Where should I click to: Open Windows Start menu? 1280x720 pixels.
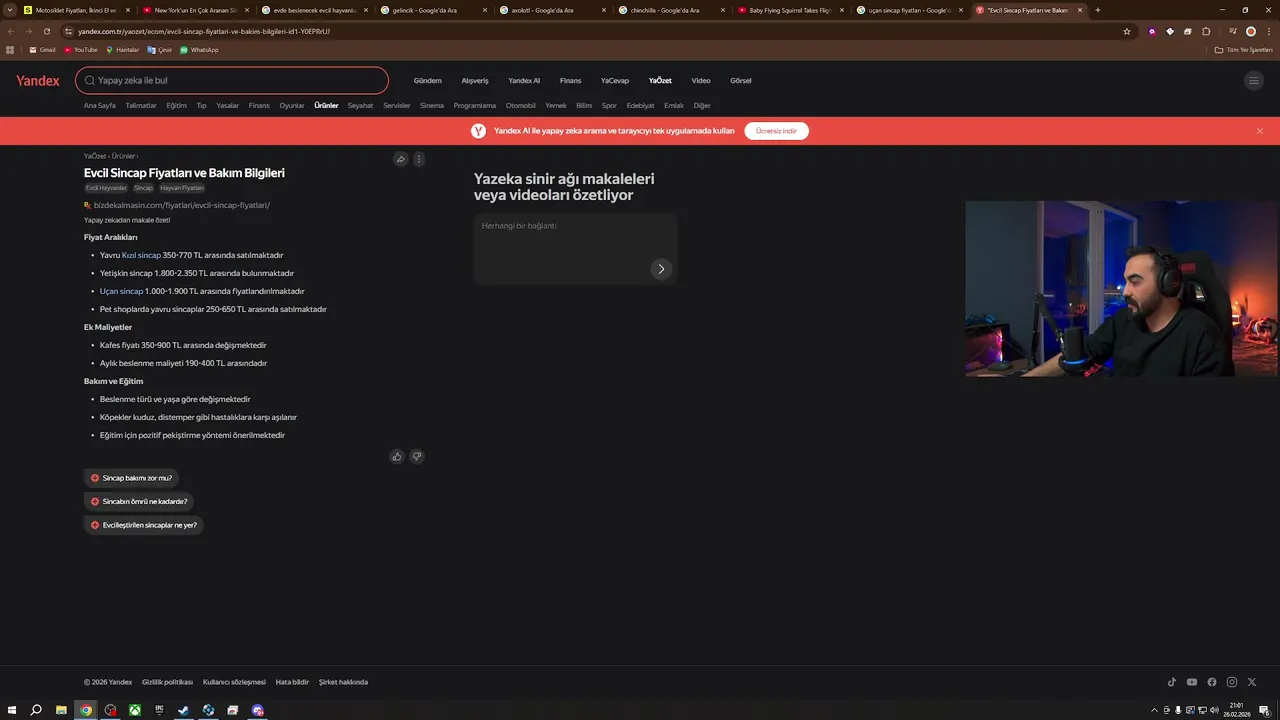tap(13, 710)
